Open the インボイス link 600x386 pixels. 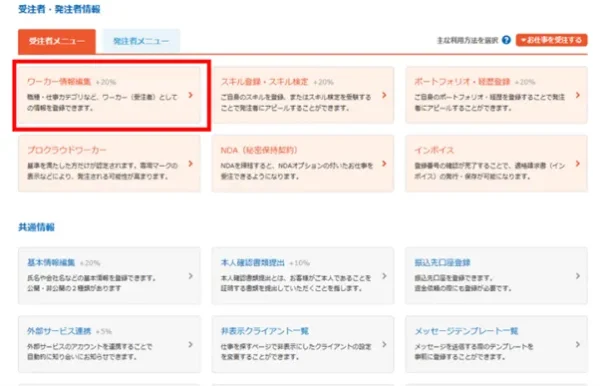pos(434,150)
